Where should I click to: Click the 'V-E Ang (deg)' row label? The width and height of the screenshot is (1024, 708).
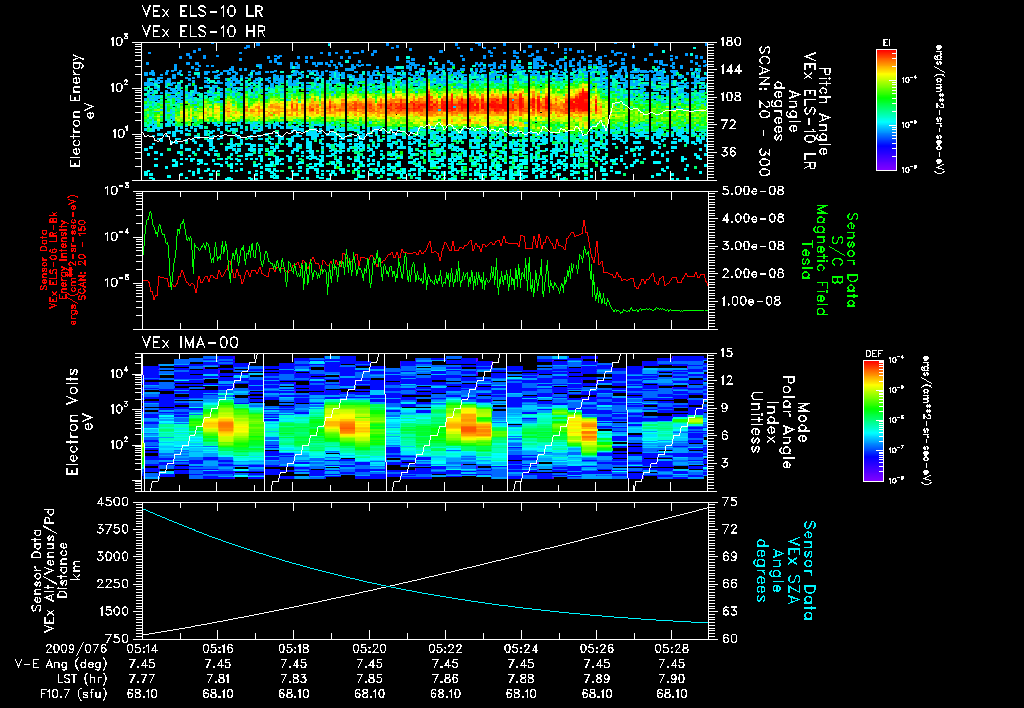click(60, 664)
